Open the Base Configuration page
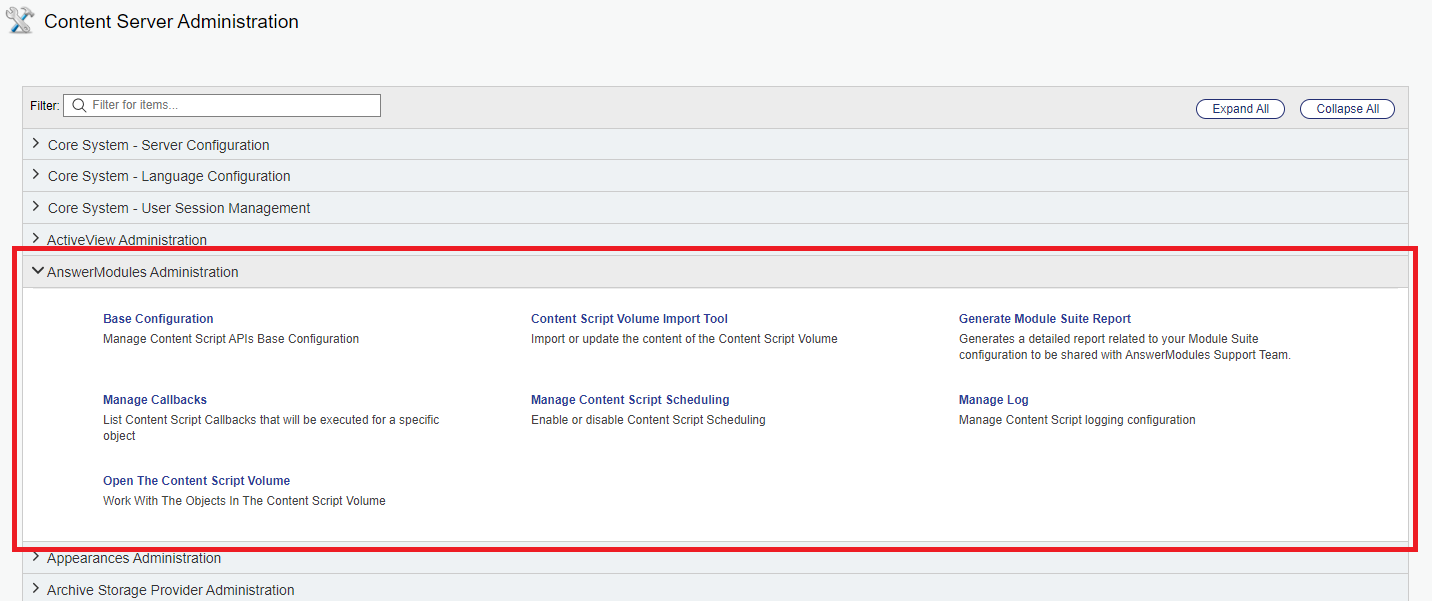 pos(158,318)
